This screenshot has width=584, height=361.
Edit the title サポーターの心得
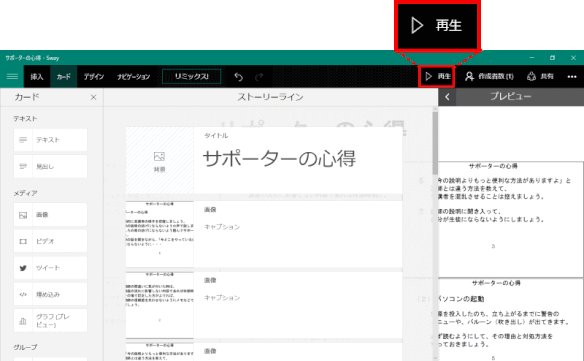click(279, 159)
